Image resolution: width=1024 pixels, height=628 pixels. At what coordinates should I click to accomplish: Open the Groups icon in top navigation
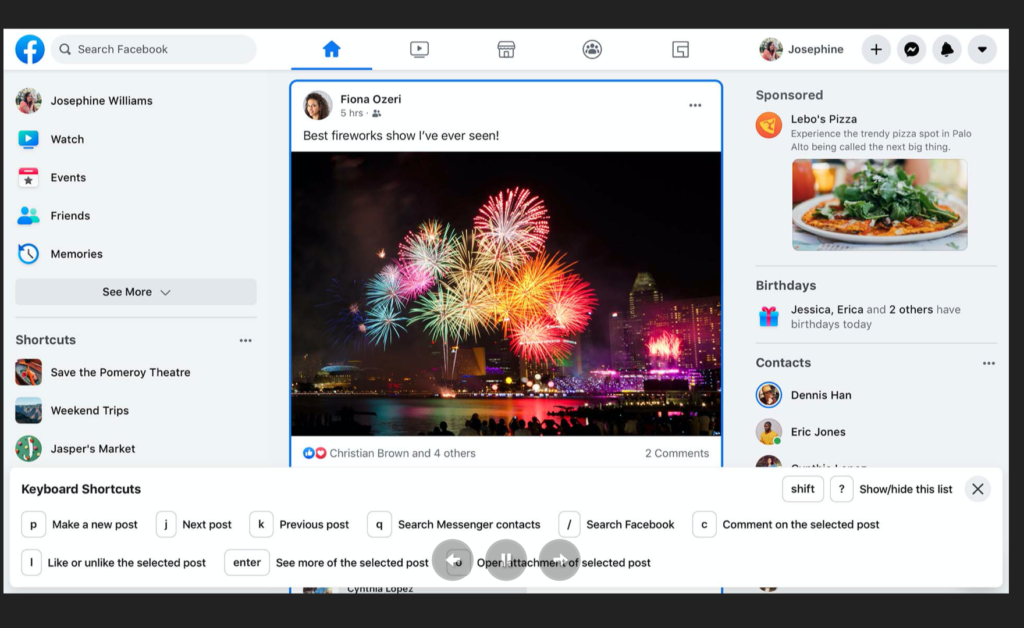592,49
